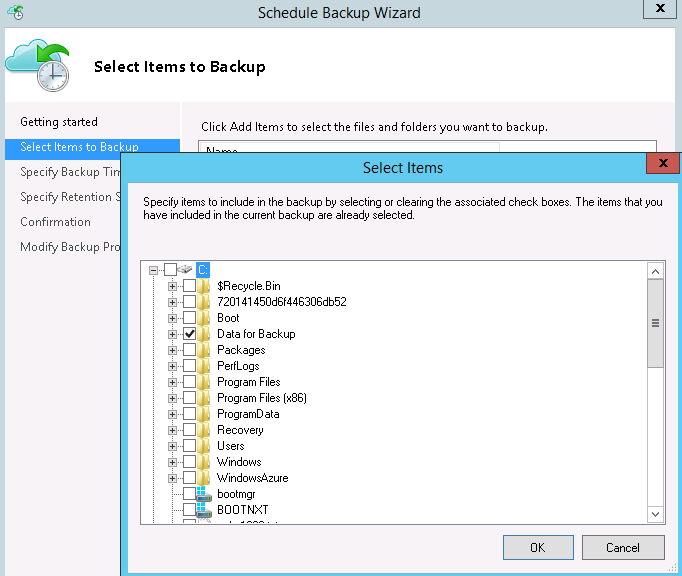Image resolution: width=682 pixels, height=576 pixels.
Task: Select the 720141450d6f446306db52 folder label
Action: [282, 302]
